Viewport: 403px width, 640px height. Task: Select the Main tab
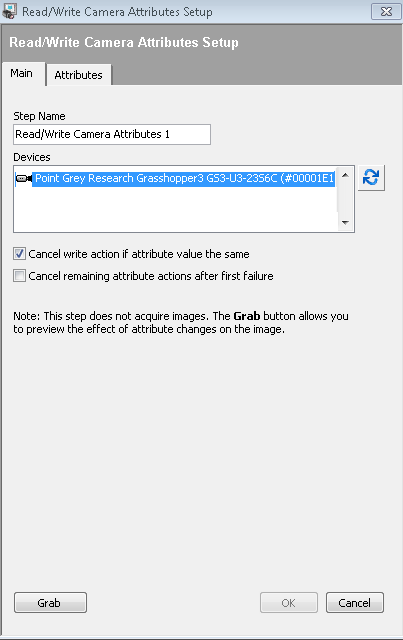22,73
